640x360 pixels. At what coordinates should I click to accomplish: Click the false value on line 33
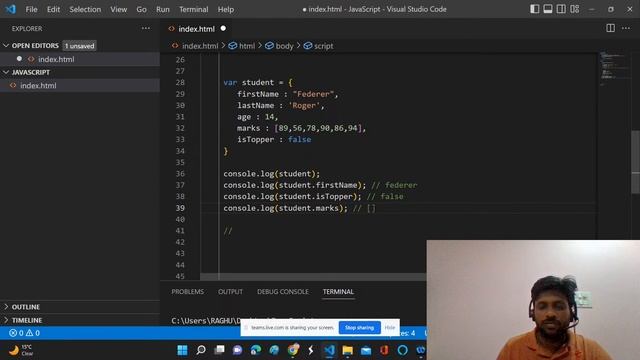[x=300, y=140]
